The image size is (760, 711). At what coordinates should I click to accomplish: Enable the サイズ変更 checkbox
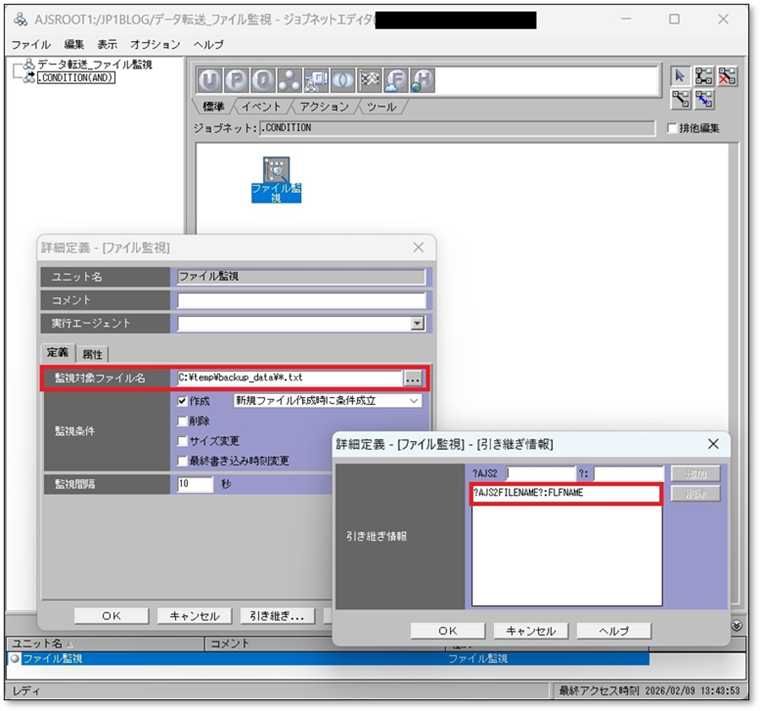click(x=181, y=441)
